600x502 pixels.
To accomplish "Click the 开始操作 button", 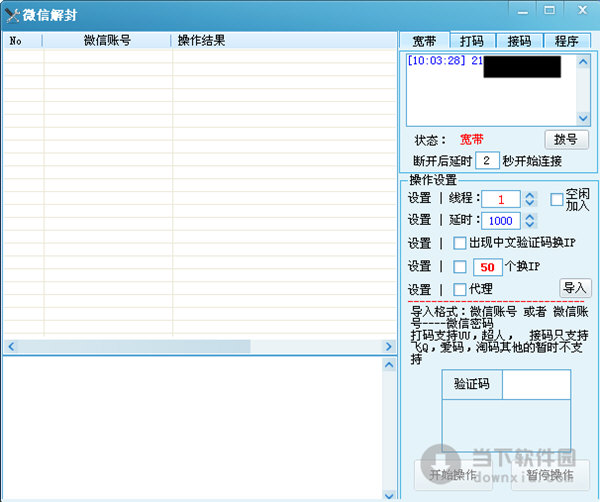I will pyautogui.click(x=453, y=475).
